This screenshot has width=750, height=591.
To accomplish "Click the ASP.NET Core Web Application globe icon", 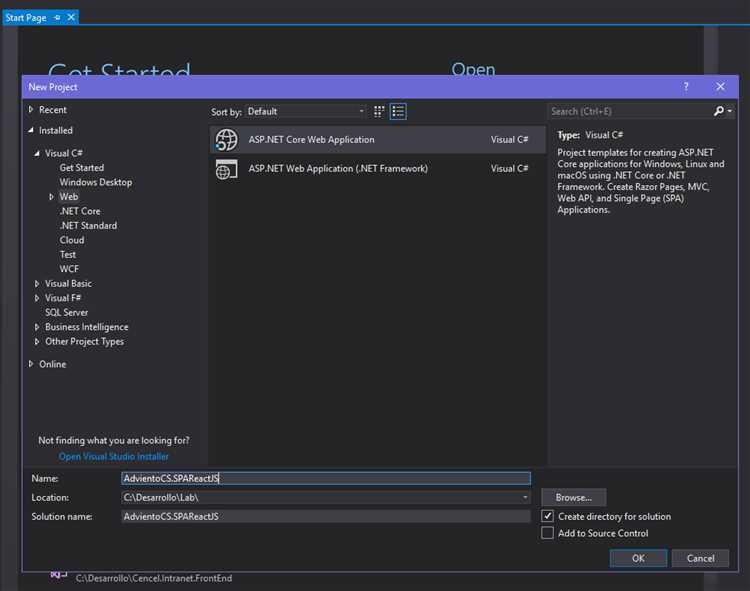I will [226, 140].
